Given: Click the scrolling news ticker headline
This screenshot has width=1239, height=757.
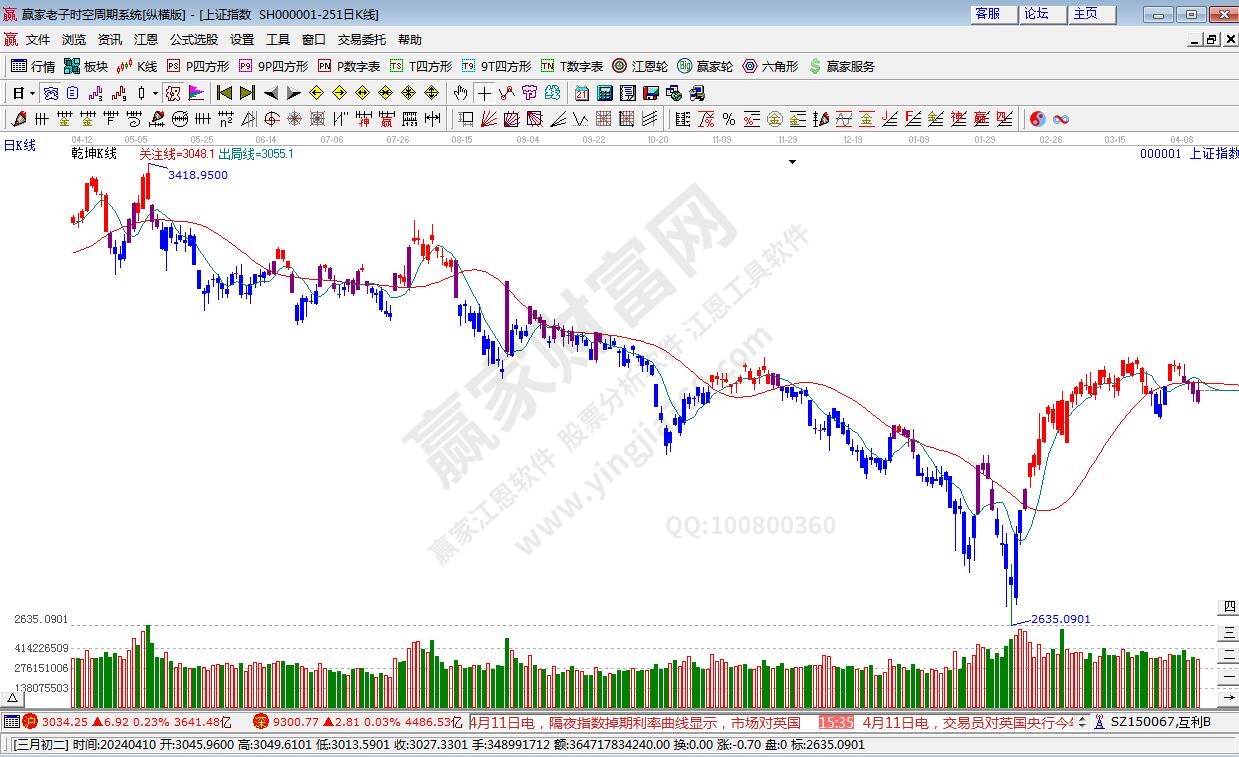Looking at the screenshot, I should pos(640,721).
